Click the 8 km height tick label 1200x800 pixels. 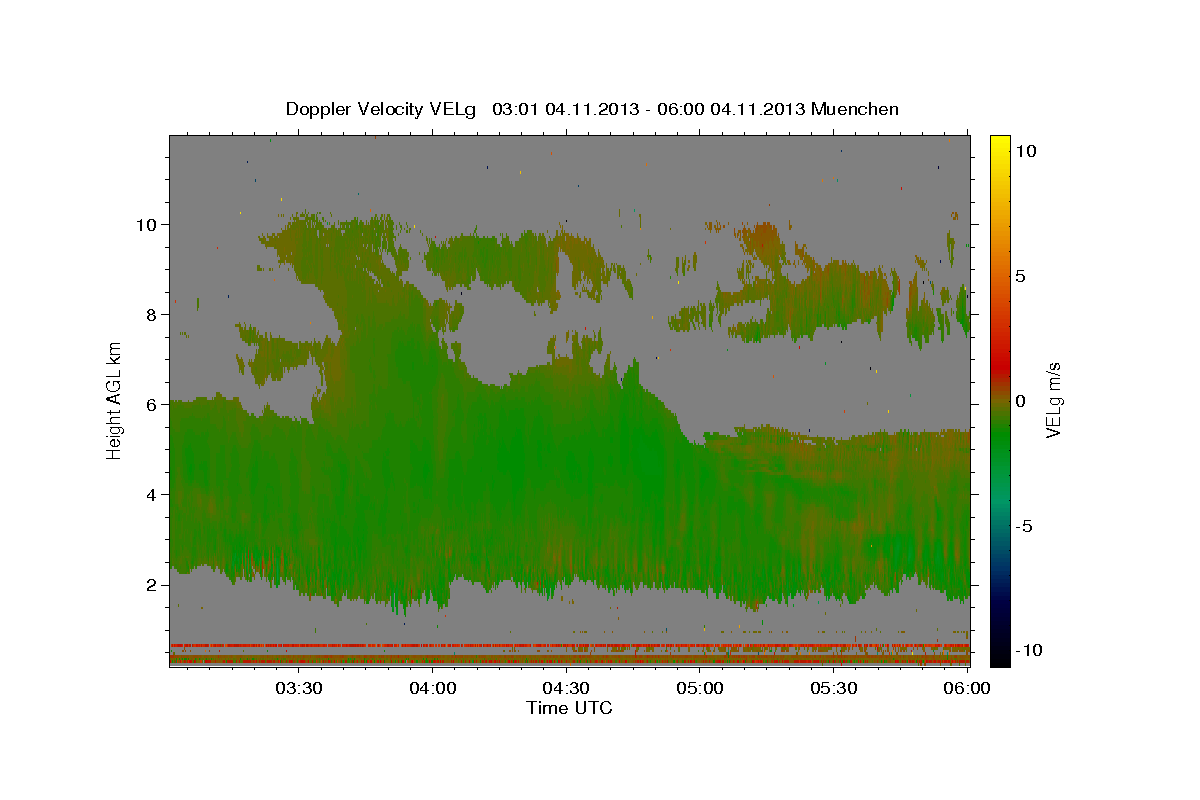coord(153,314)
